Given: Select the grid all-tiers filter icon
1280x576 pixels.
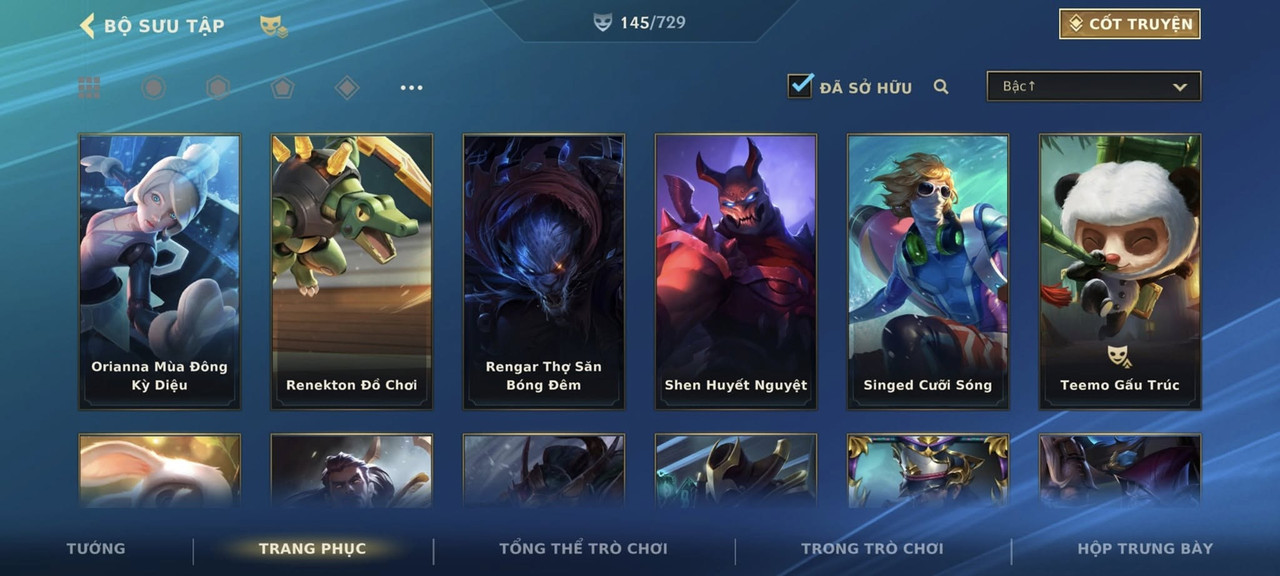Looking at the screenshot, I should pos(90,88).
